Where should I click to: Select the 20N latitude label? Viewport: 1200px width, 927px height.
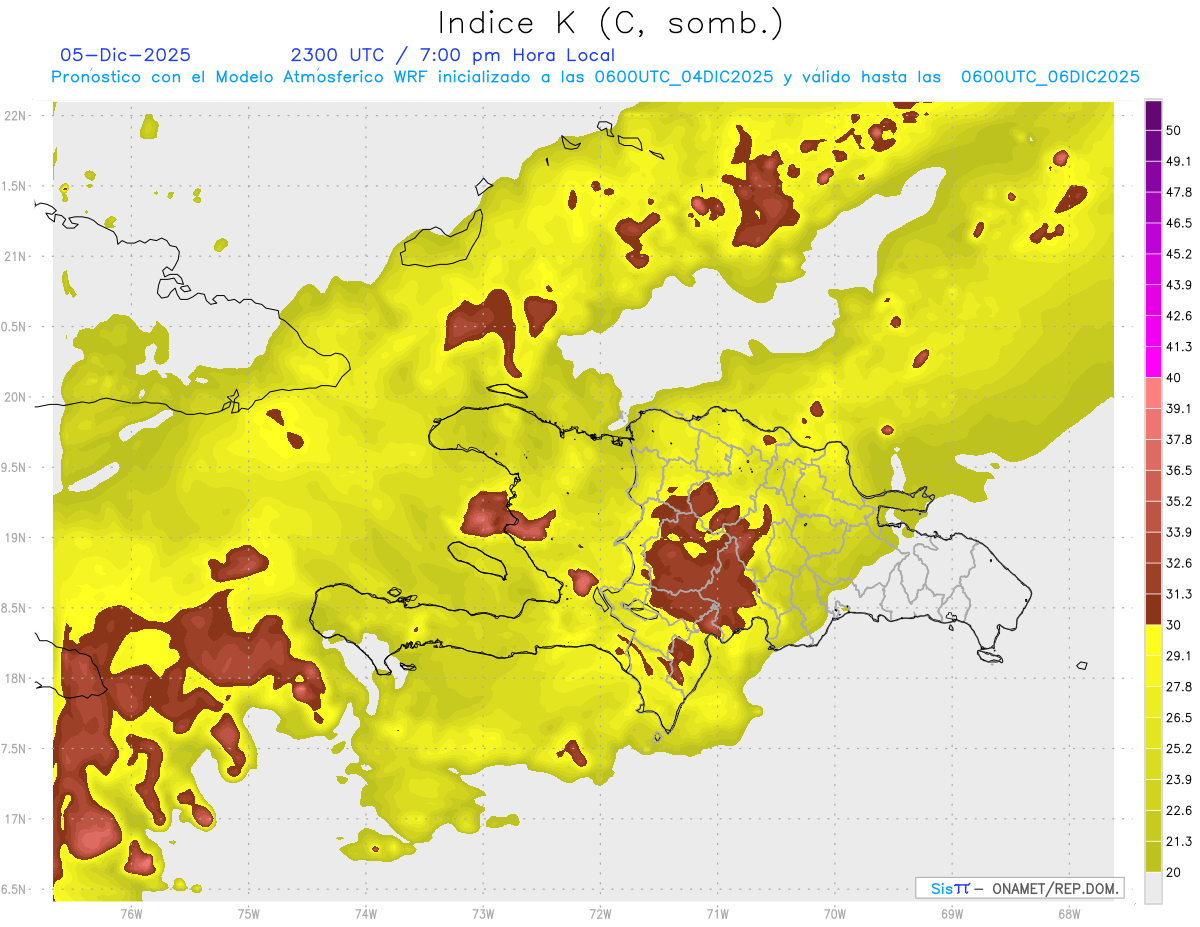[16, 397]
